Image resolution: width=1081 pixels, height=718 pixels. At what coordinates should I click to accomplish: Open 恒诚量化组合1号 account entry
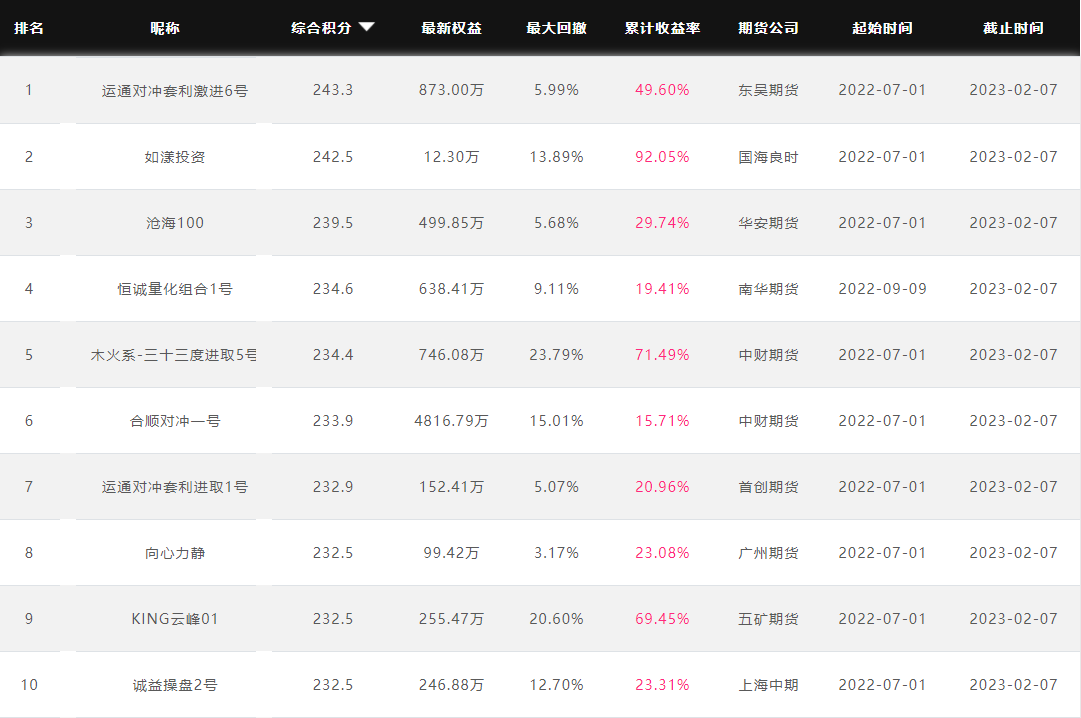174,289
